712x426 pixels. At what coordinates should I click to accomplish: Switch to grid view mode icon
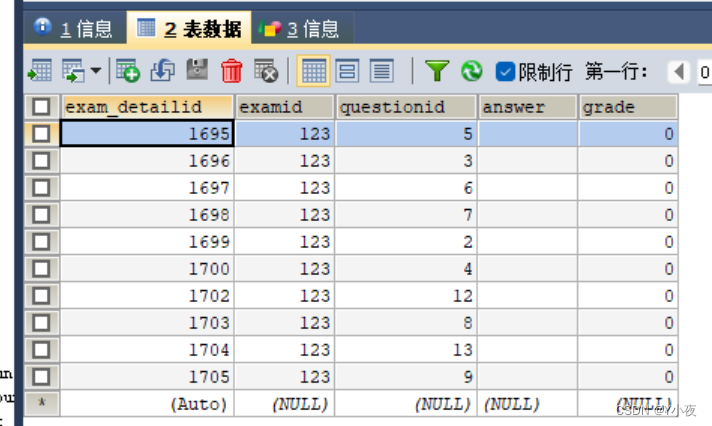313,71
